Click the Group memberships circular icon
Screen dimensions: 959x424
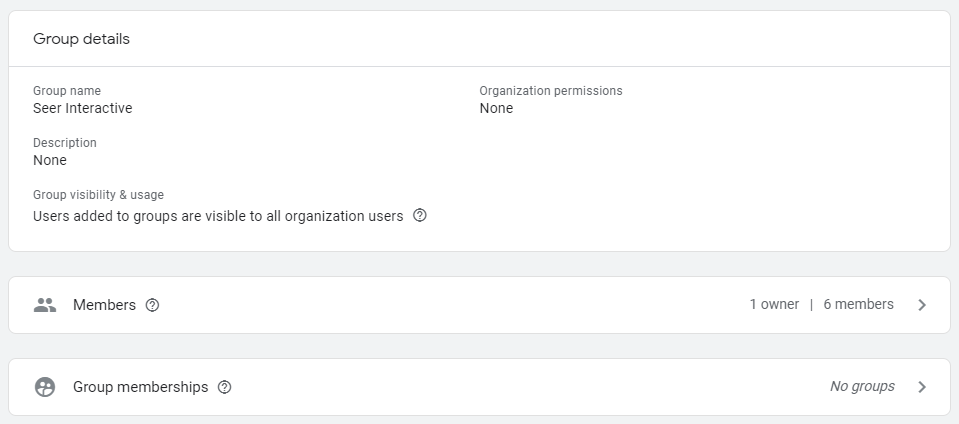[45, 387]
